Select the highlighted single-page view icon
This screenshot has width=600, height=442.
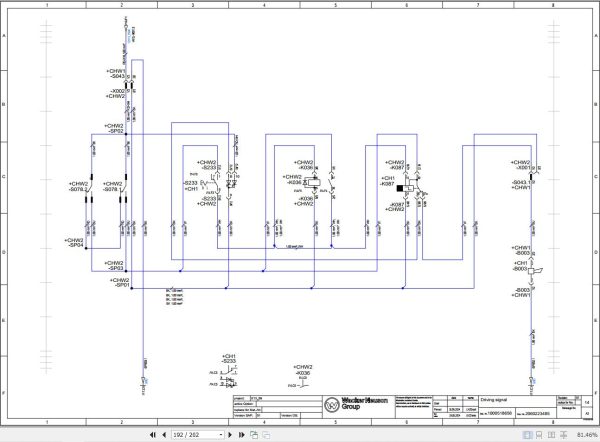[528, 435]
